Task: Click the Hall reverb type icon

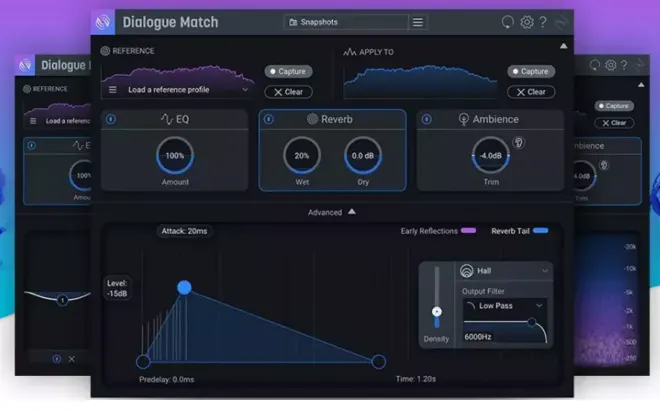Action: click(466, 271)
